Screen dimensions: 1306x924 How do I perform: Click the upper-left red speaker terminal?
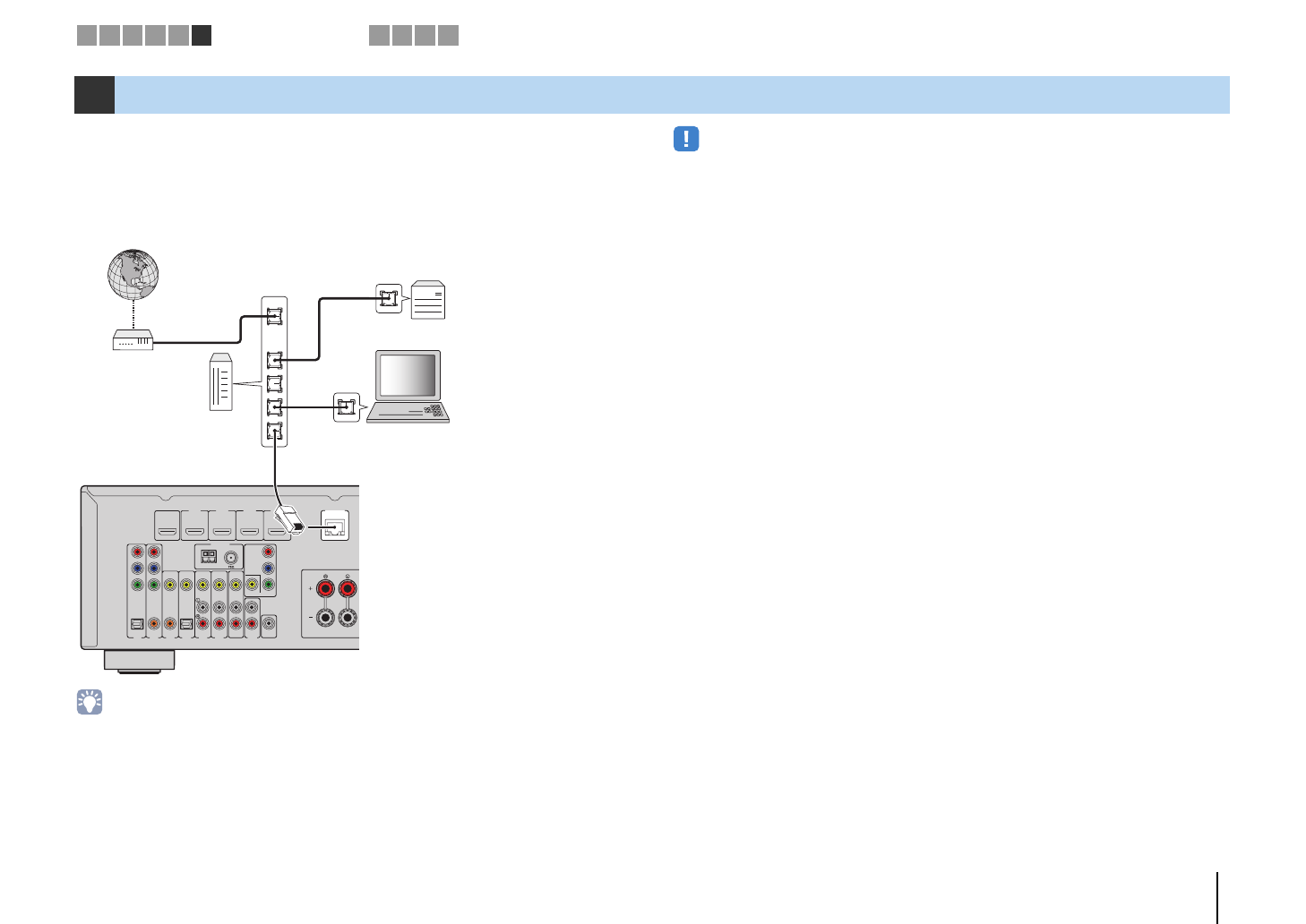pos(324,588)
